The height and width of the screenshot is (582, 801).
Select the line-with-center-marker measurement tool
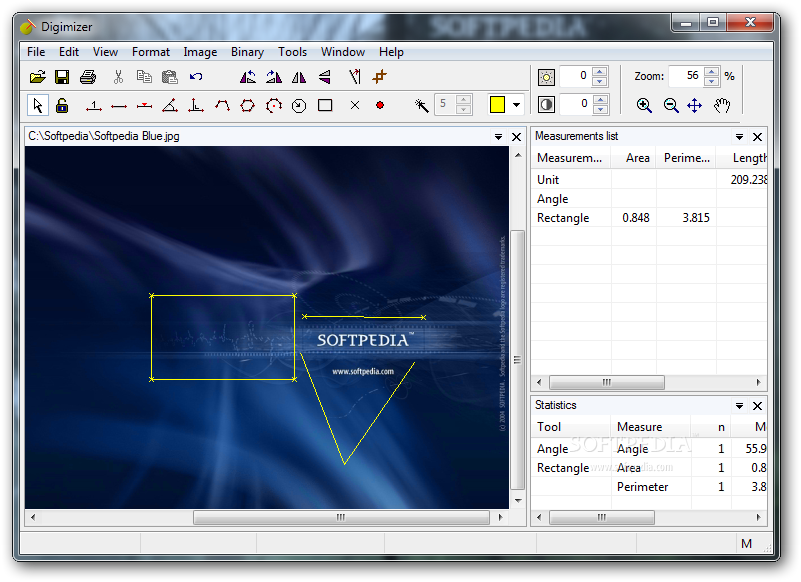tap(145, 106)
